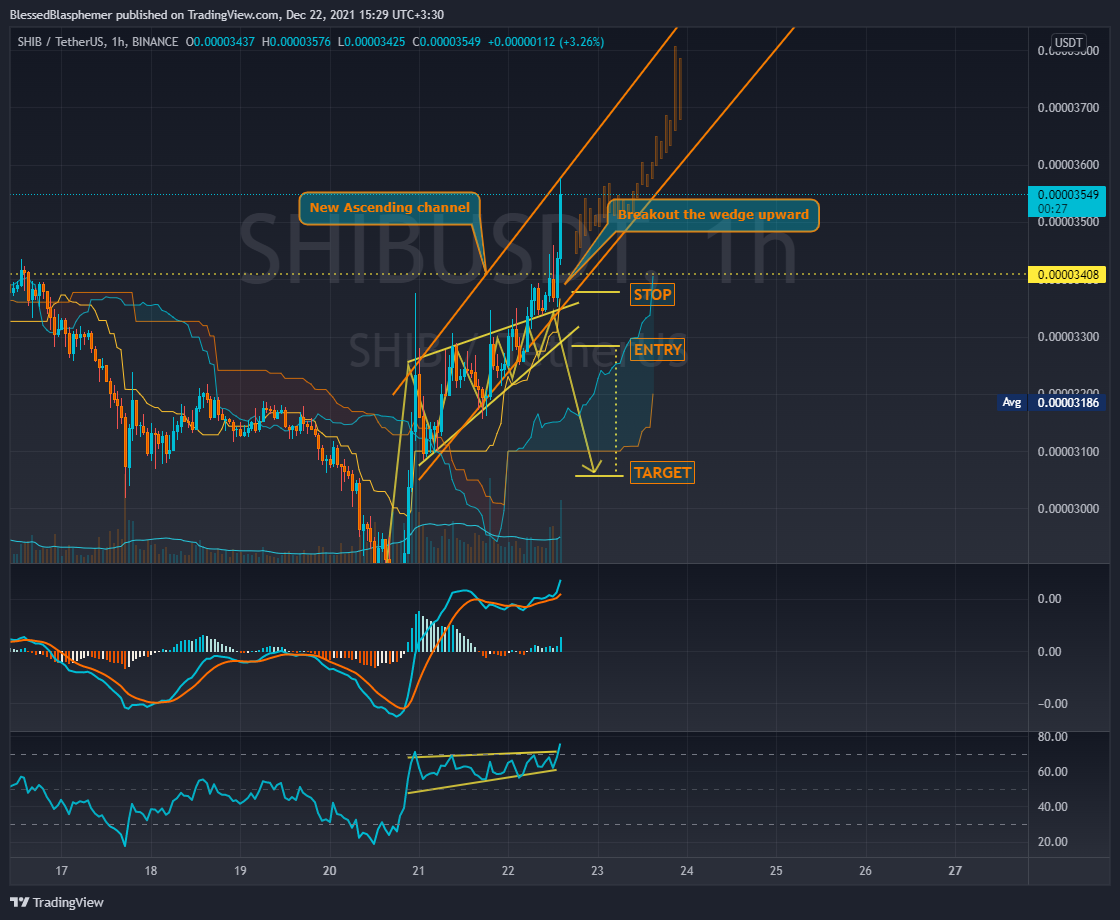Screen dimensions: 1120x920
Task: Click the 0.00003700 price axis label
Action: point(1068,108)
